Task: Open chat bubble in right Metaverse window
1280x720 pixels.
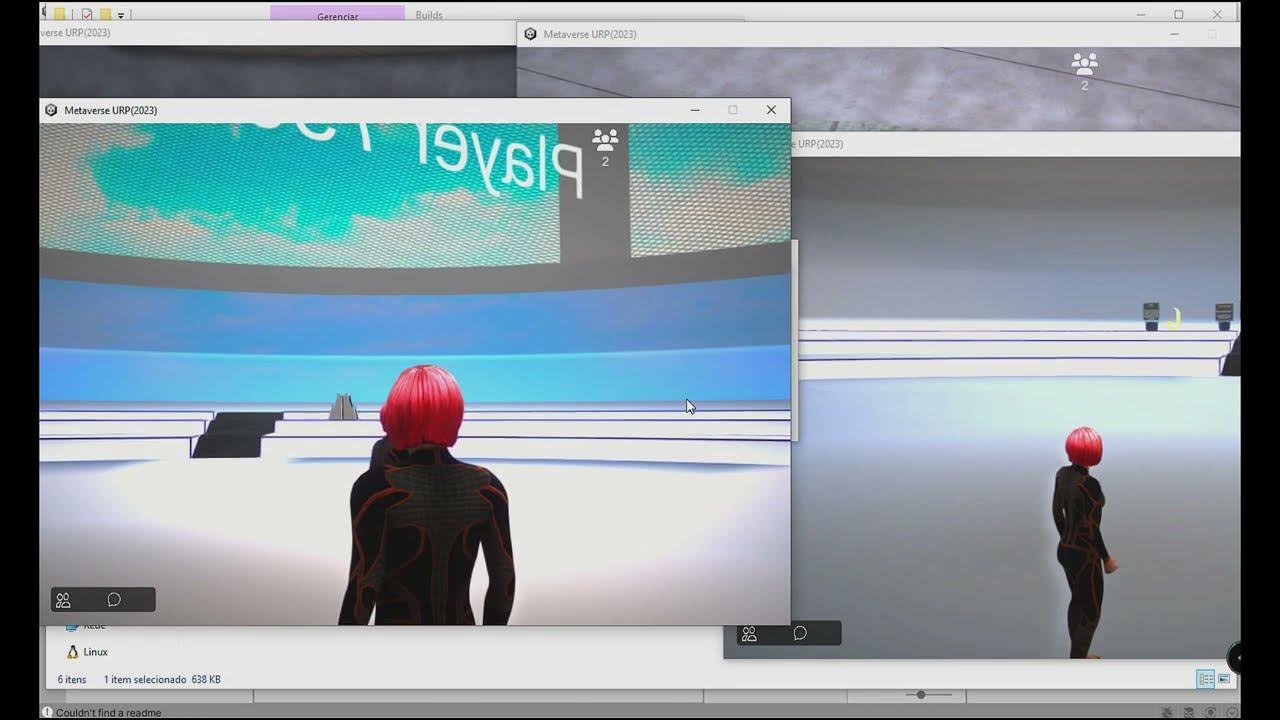Action: (x=800, y=633)
